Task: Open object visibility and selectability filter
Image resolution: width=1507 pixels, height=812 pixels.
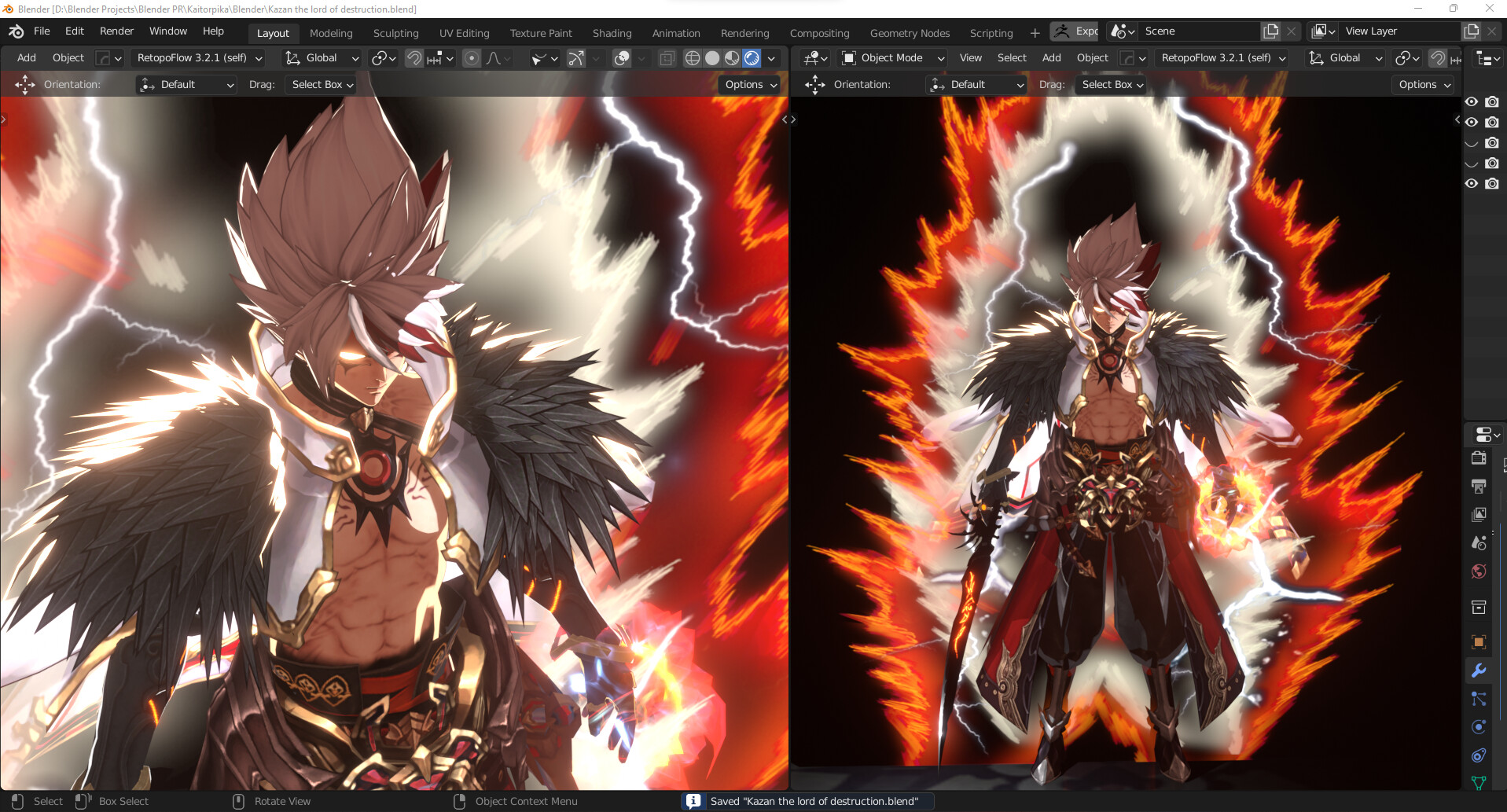Action: 544,58
